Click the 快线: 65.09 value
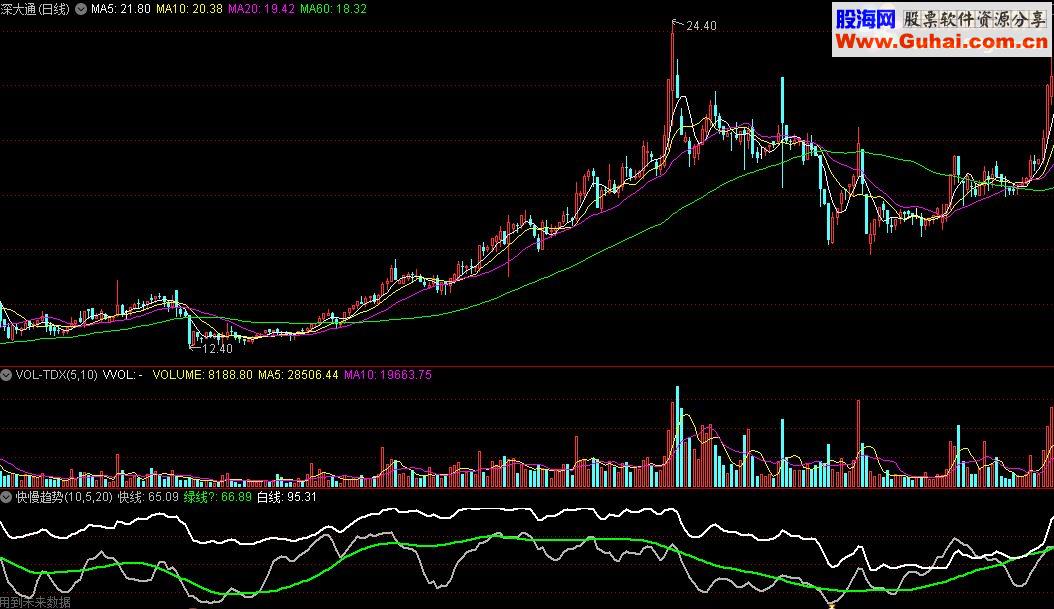The height and width of the screenshot is (609, 1054). pos(149,497)
